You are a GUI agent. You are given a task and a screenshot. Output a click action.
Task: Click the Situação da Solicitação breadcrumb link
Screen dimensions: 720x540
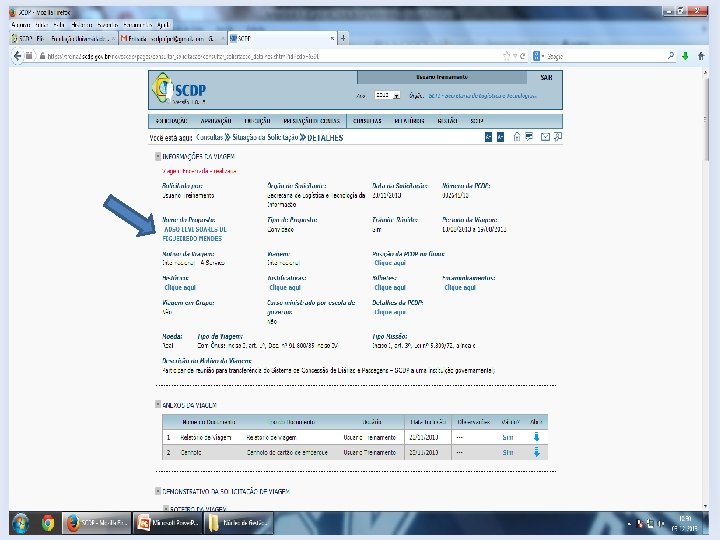pos(265,137)
